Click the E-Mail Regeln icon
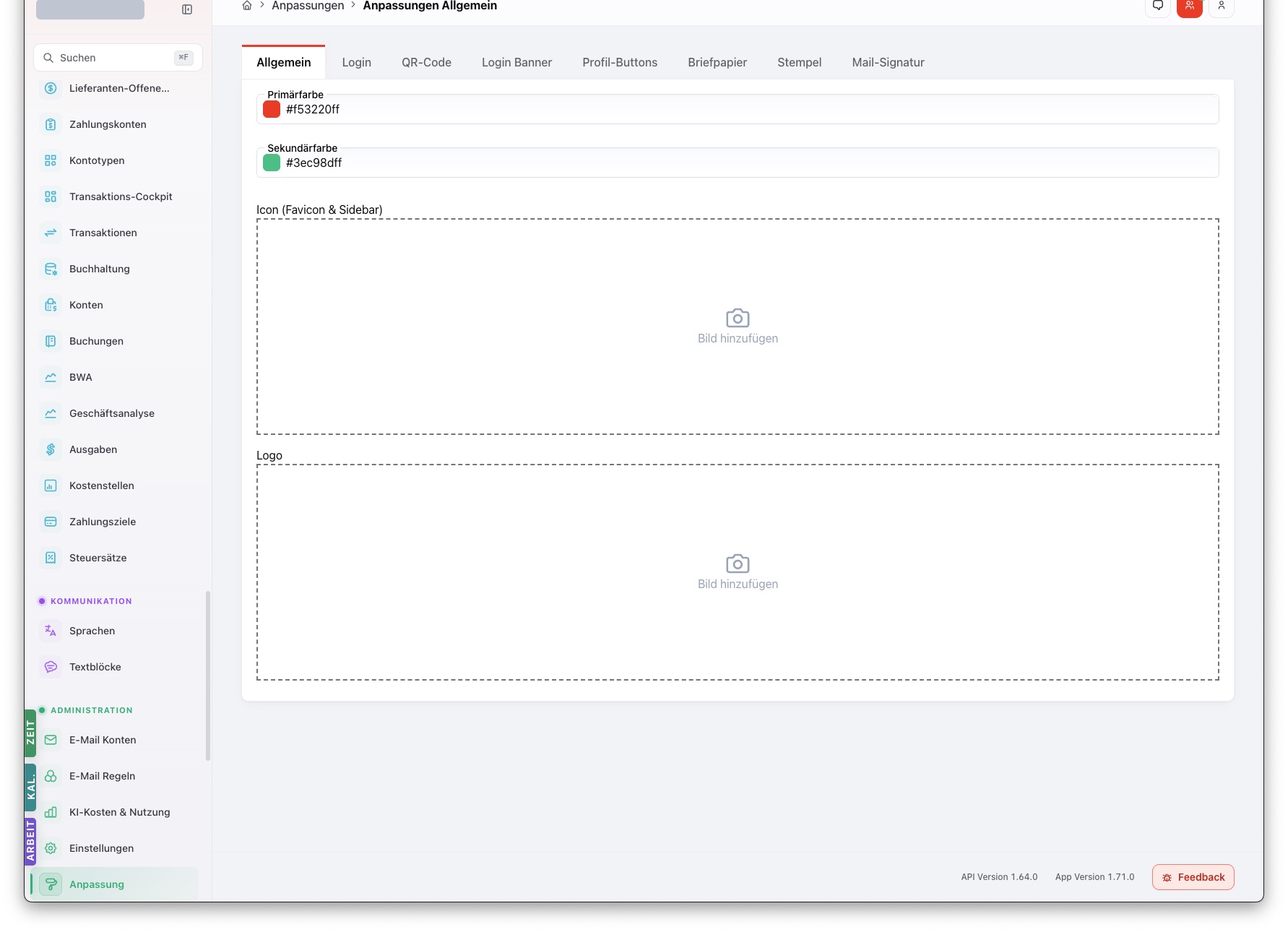 (51, 776)
